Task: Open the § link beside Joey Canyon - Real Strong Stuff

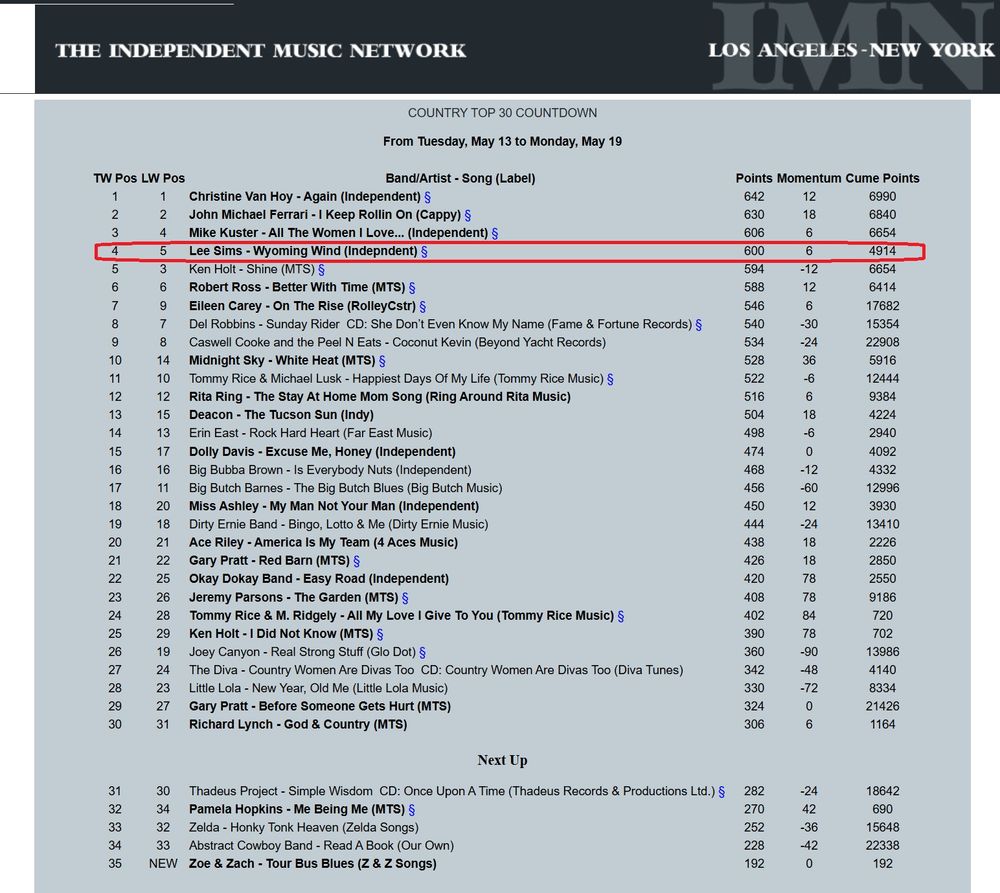Action: coord(422,653)
